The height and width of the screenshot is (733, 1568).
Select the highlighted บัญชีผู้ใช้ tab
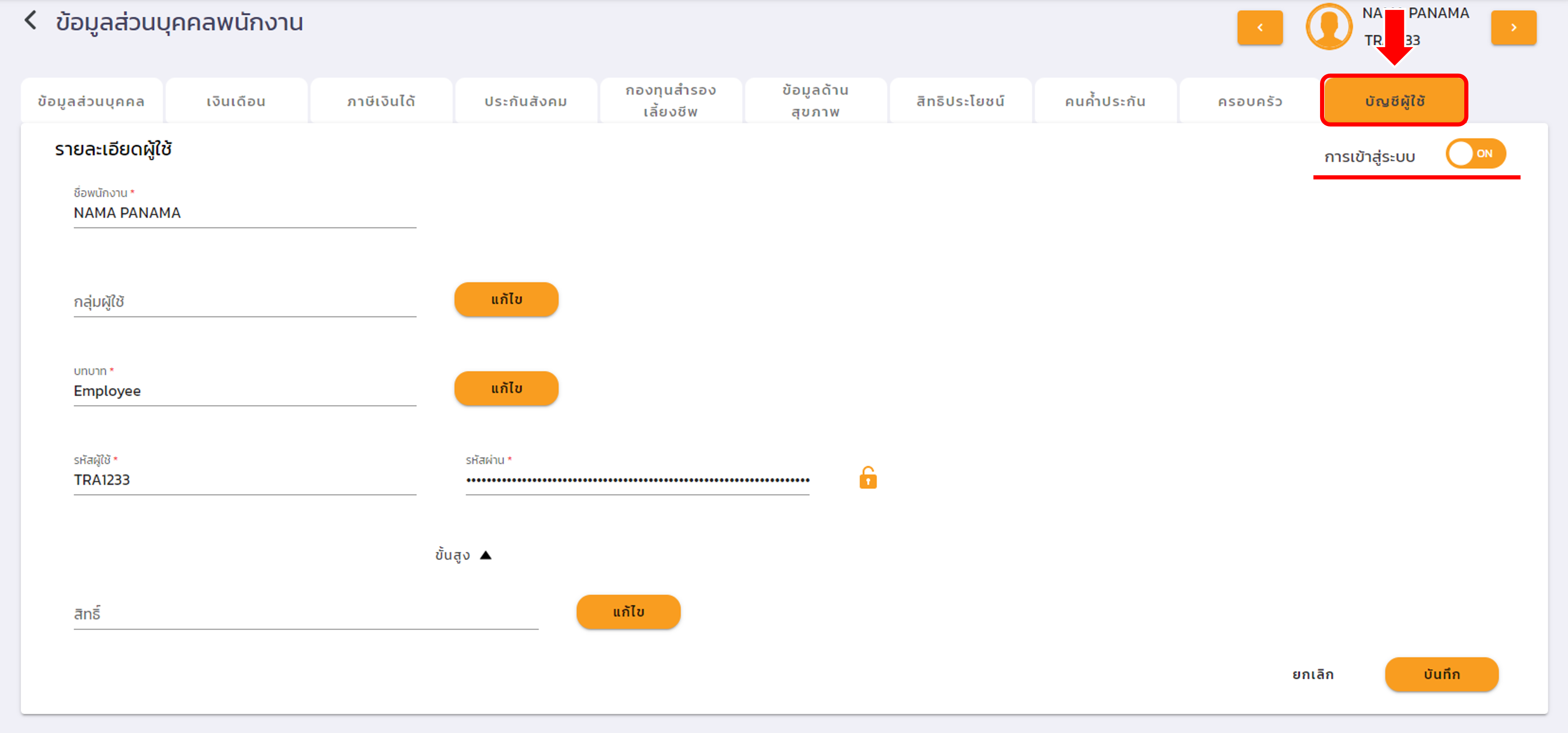tap(1394, 101)
